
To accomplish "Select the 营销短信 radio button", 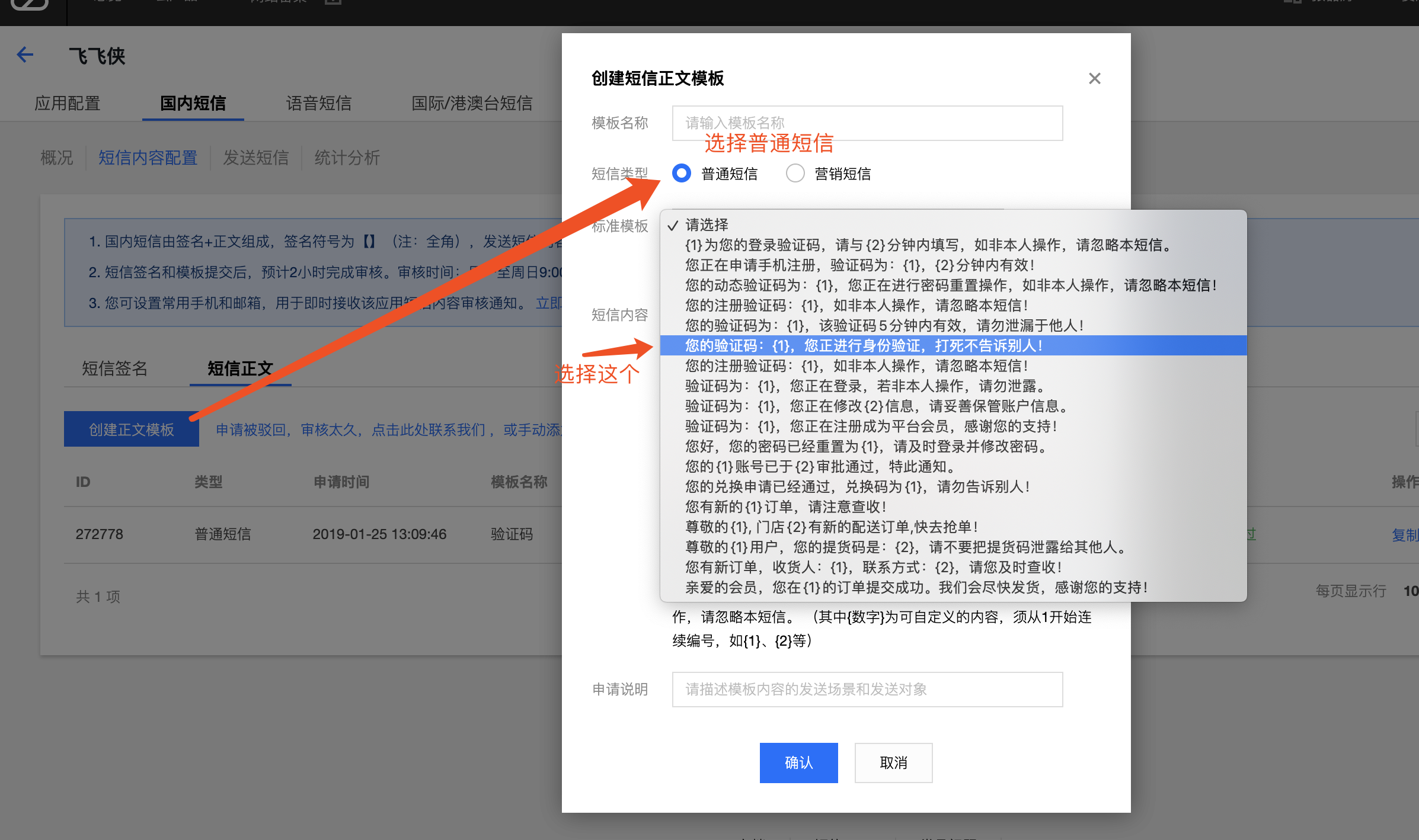I will (x=795, y=174).
